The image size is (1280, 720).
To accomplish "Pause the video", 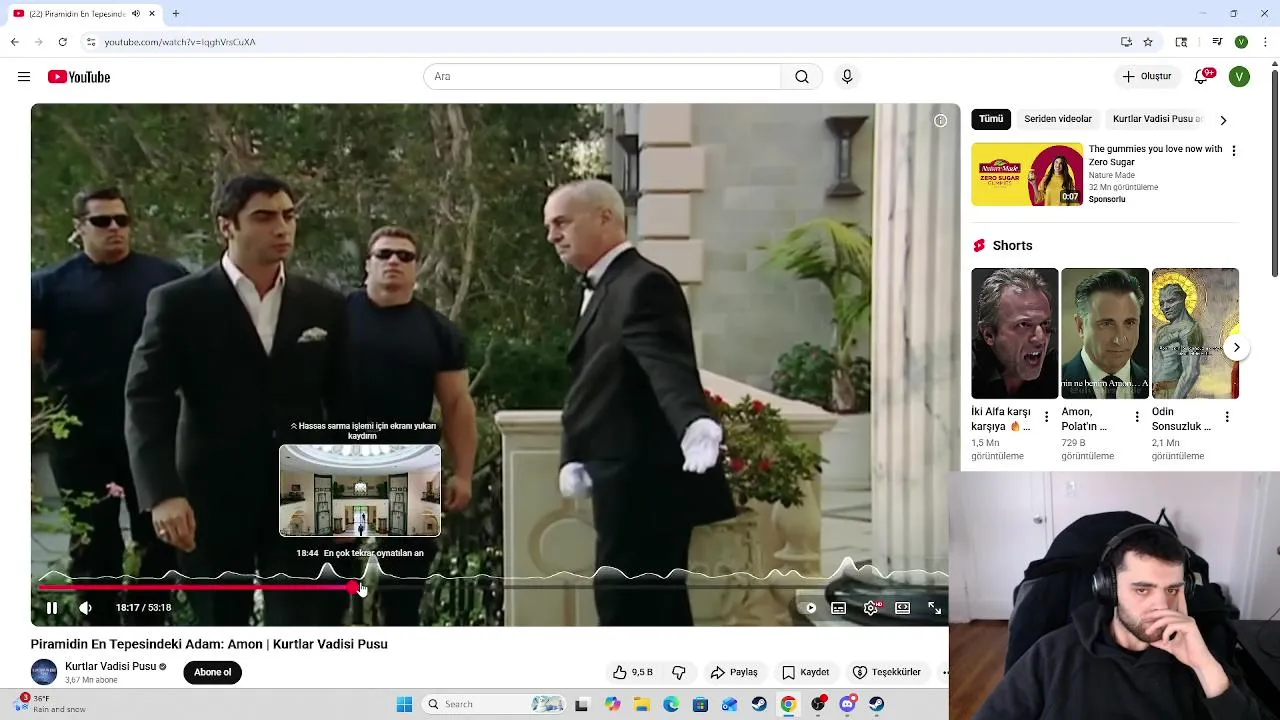I will point(52,607).
